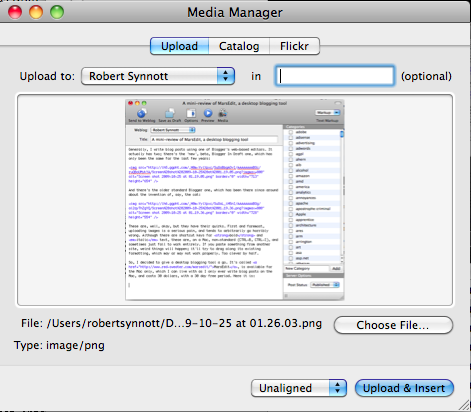This screenshot has width=471, height=412.
Task: Click the Upload & Insert button
Action: [404, 388]
